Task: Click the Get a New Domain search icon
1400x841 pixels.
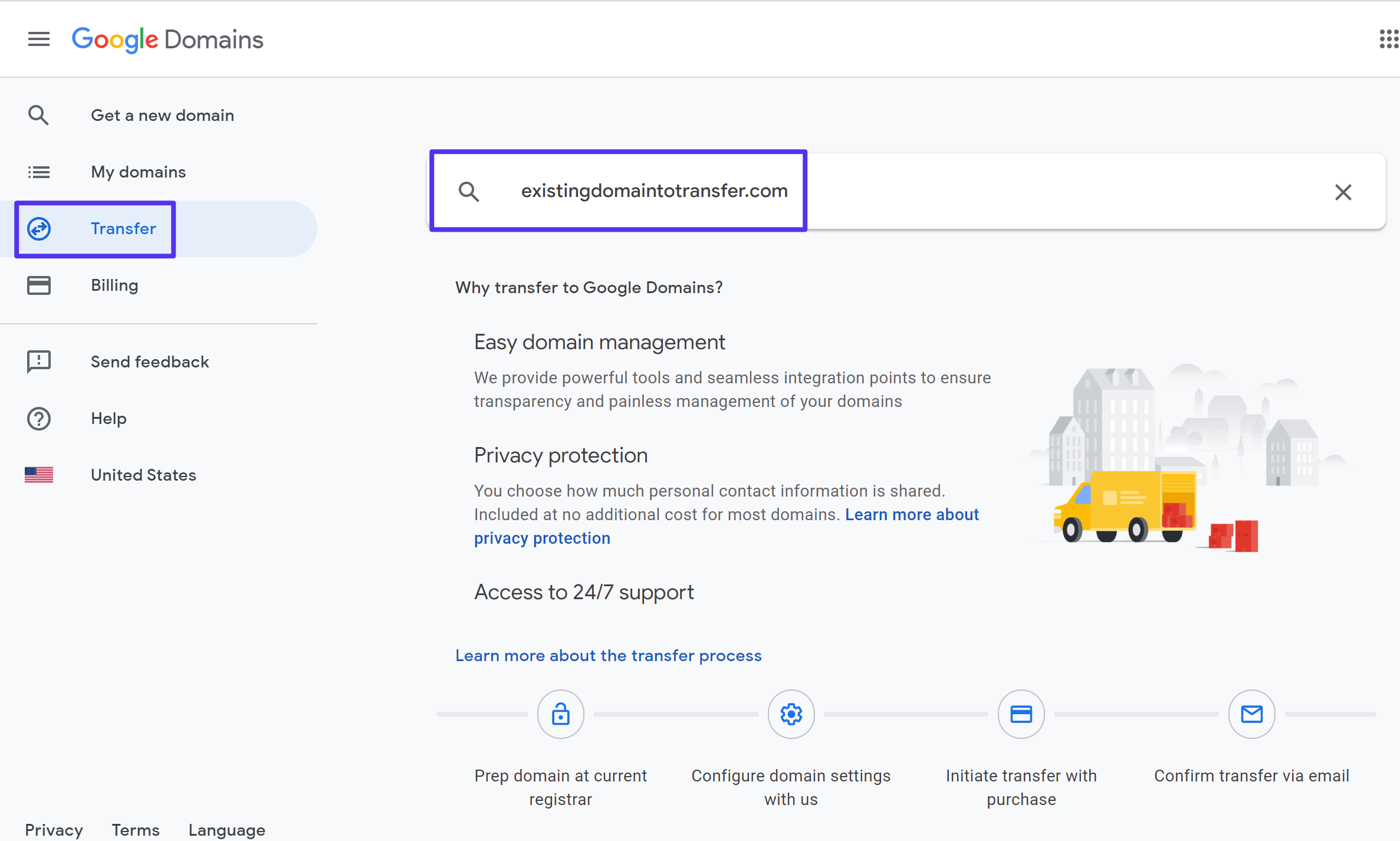Action: 37,114
